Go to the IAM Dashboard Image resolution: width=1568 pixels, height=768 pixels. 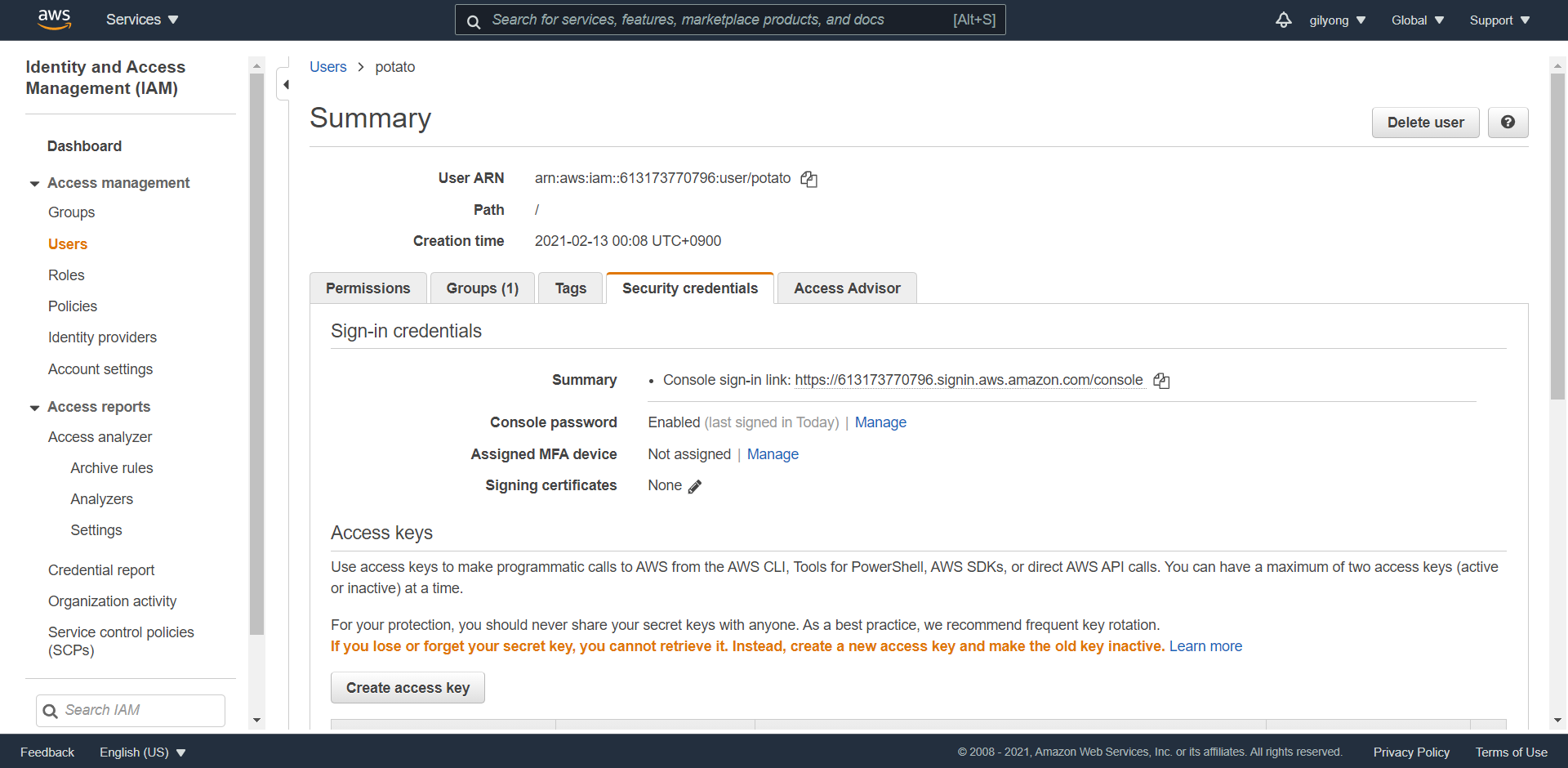(84, 146)
